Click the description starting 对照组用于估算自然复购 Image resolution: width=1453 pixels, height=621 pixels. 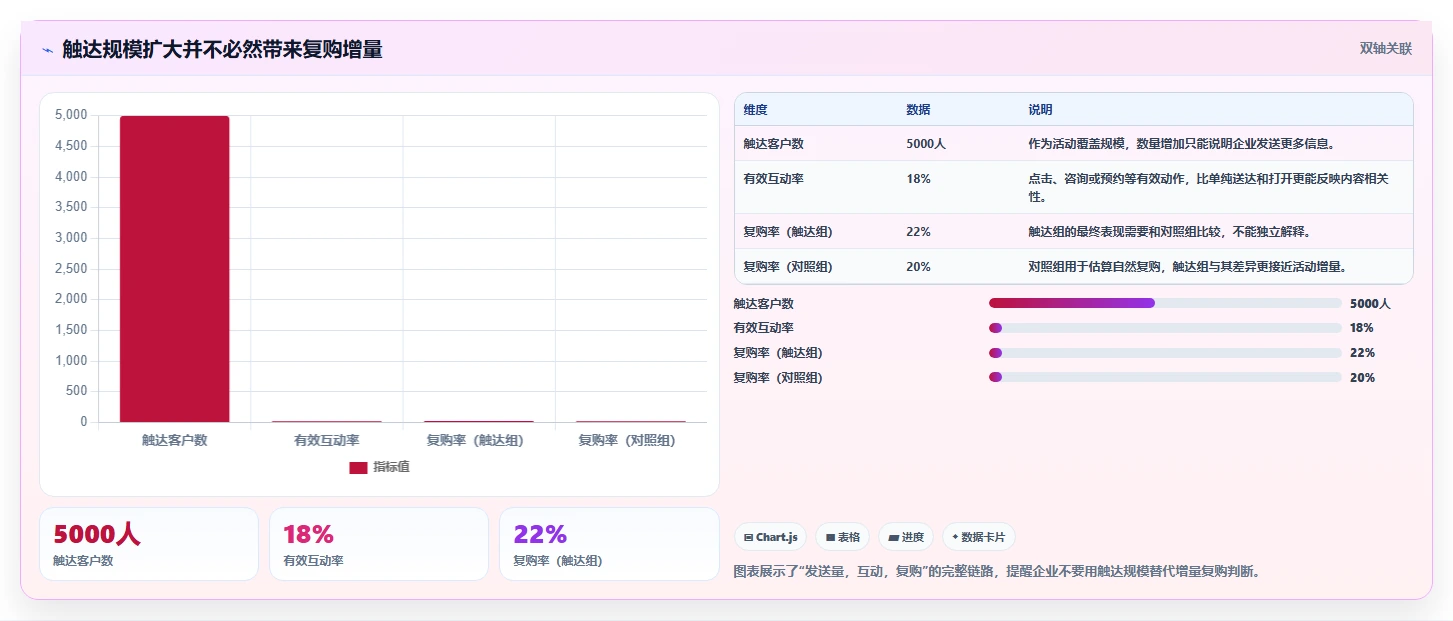(1187, 267)
